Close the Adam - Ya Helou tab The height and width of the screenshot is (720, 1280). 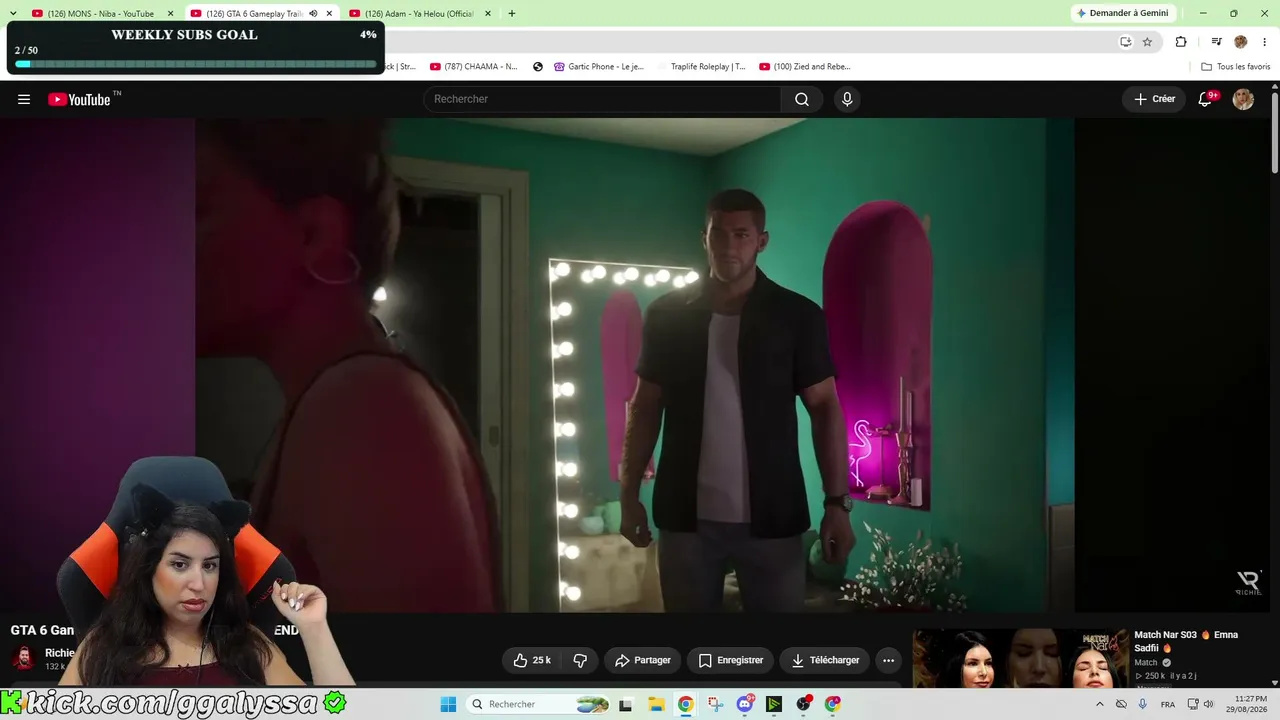[488, 14]
